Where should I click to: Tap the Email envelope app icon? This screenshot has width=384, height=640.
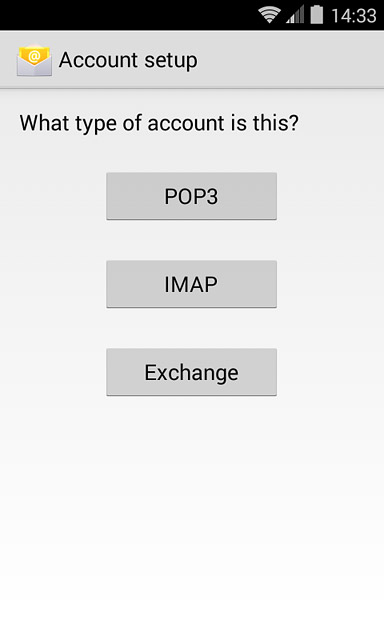click(34, 60)
